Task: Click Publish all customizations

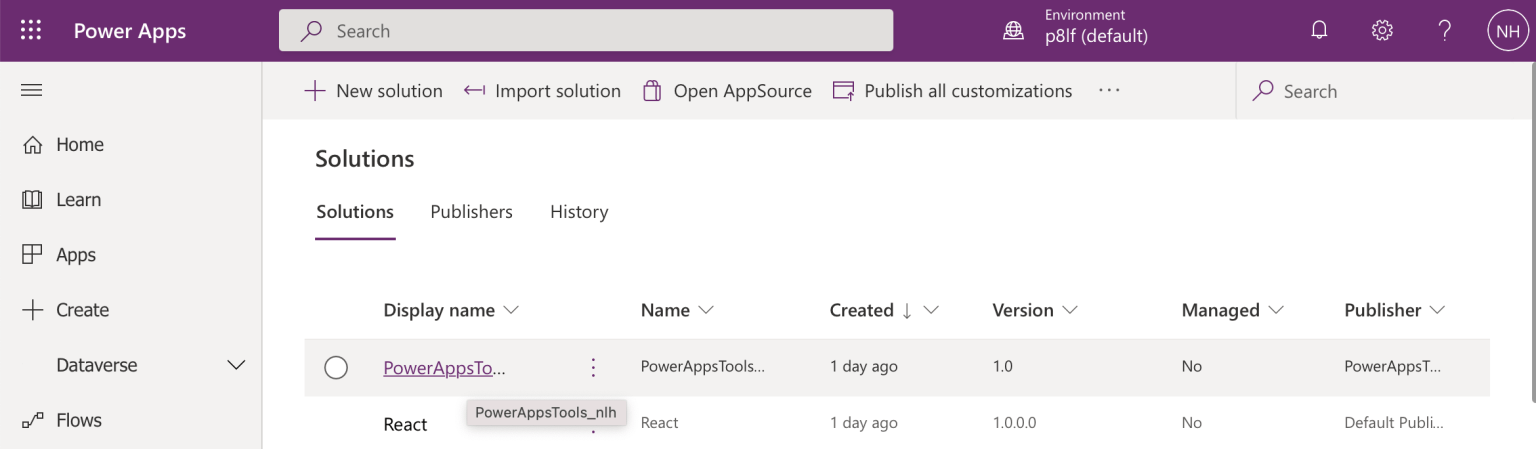Action: tap(952, 91)
